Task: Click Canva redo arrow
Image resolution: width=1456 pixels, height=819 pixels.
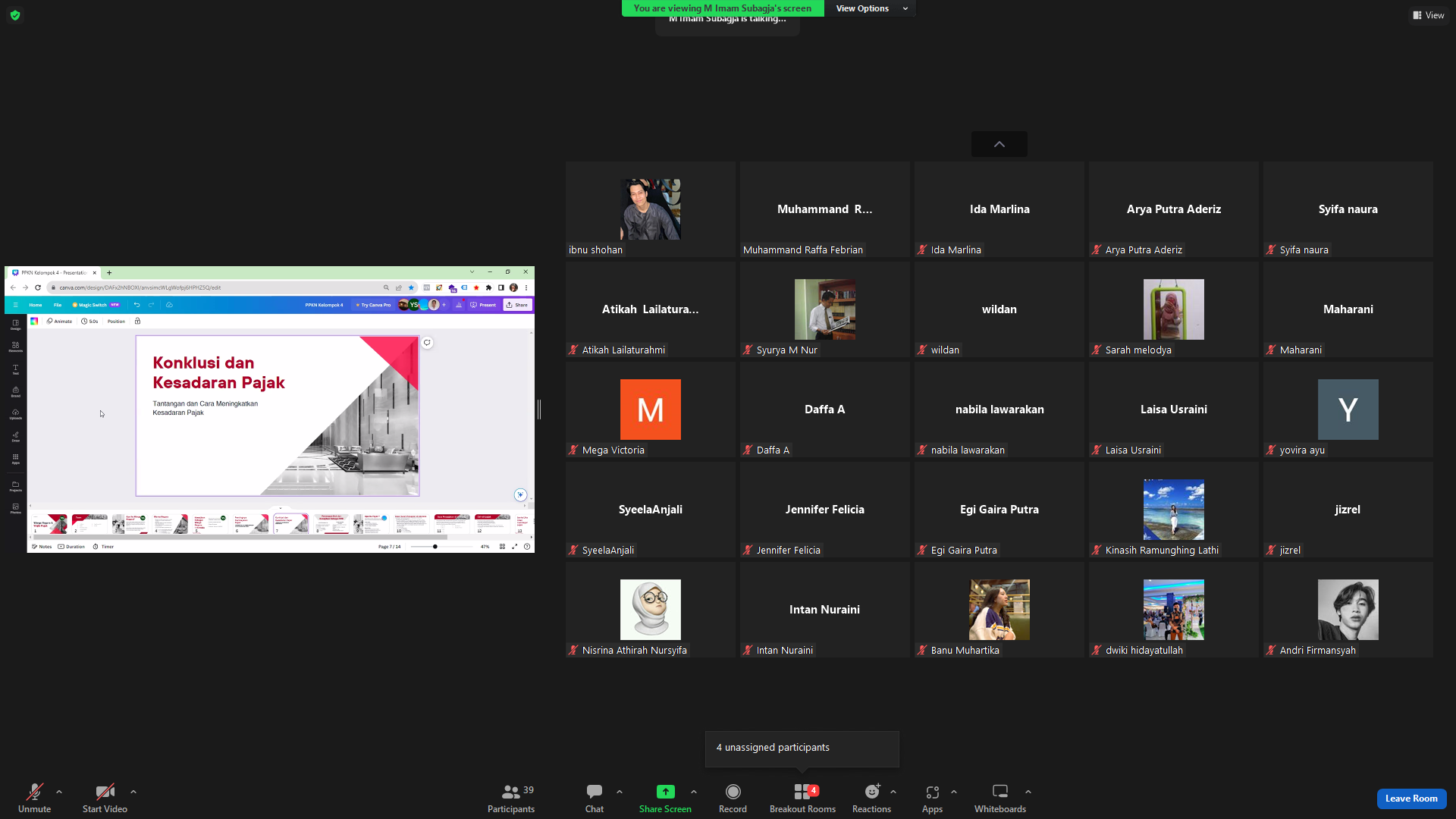Action: pyautogui.click(x=151, y=305)
